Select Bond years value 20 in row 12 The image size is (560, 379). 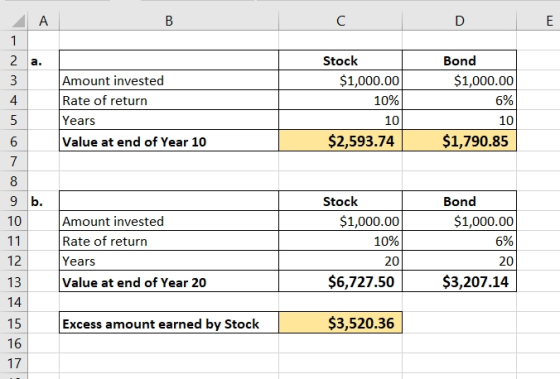[459, 261]
